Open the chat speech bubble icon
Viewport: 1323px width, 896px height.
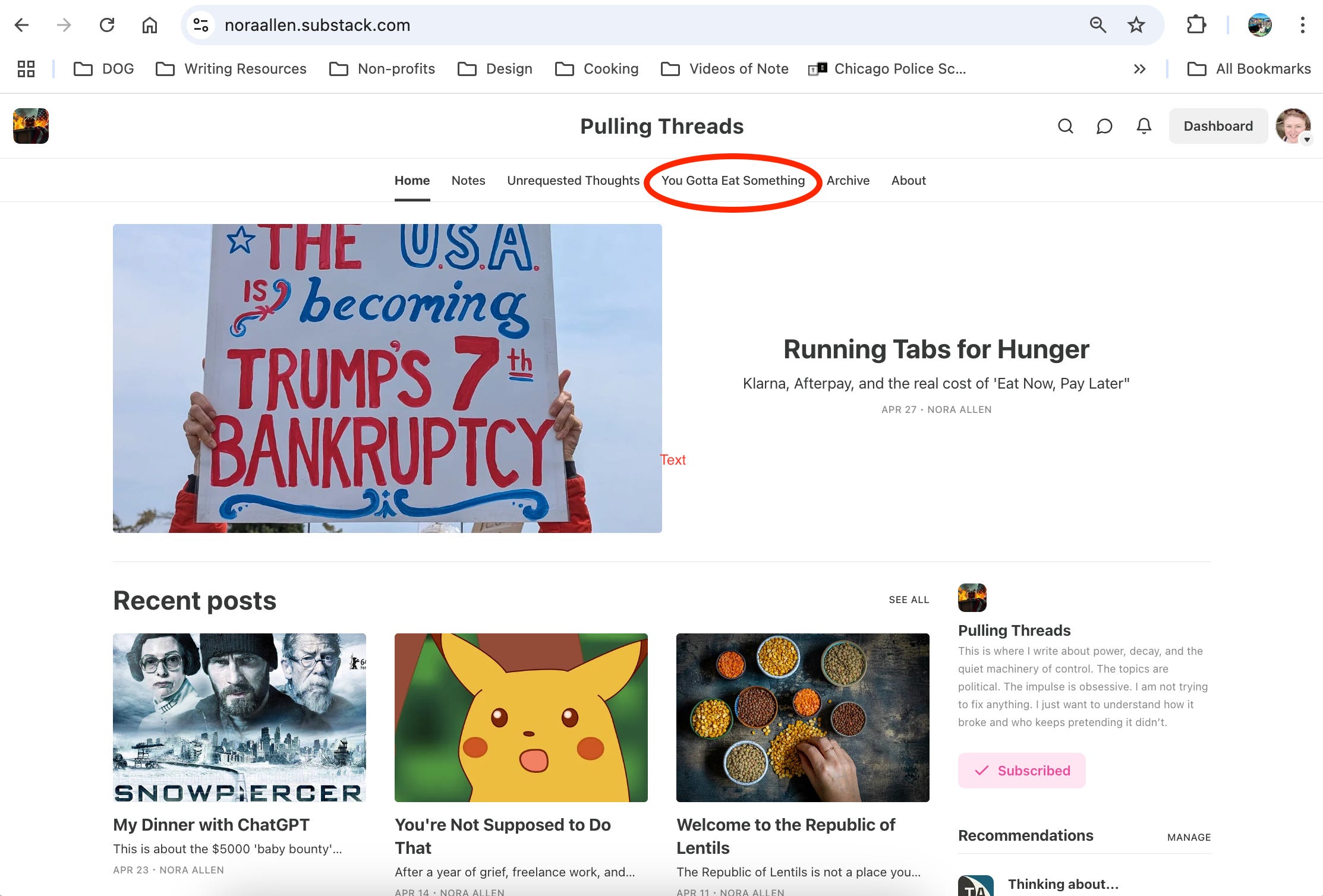coord(1104,126)
